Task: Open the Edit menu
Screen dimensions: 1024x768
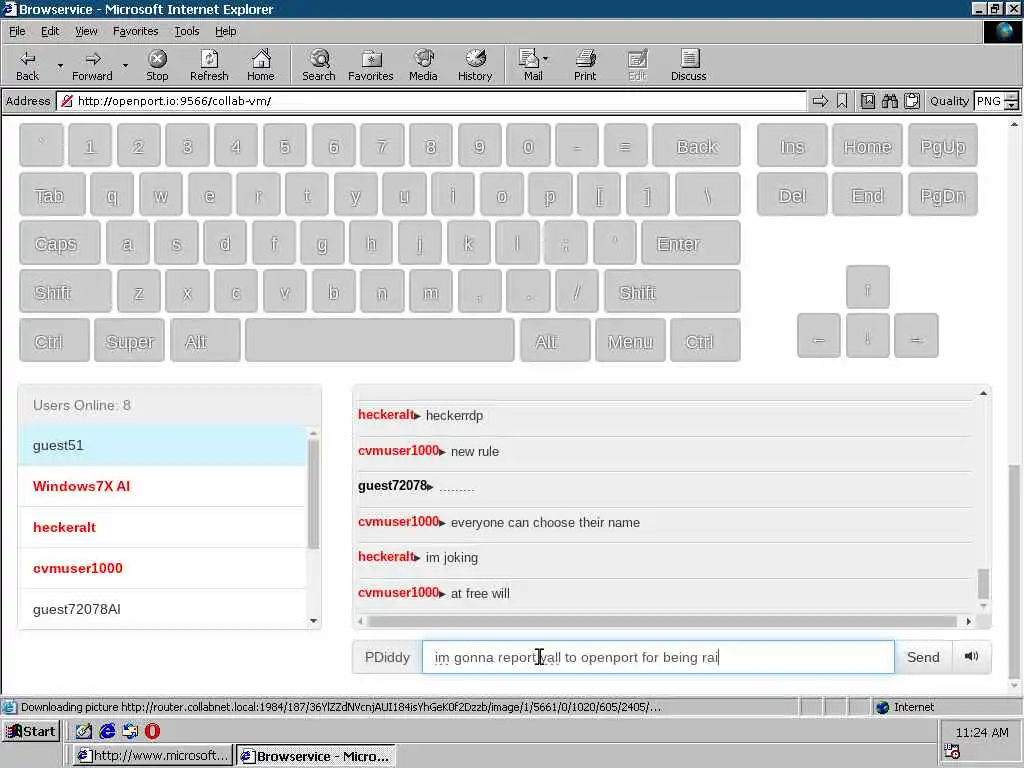Action: coord(50,31)
